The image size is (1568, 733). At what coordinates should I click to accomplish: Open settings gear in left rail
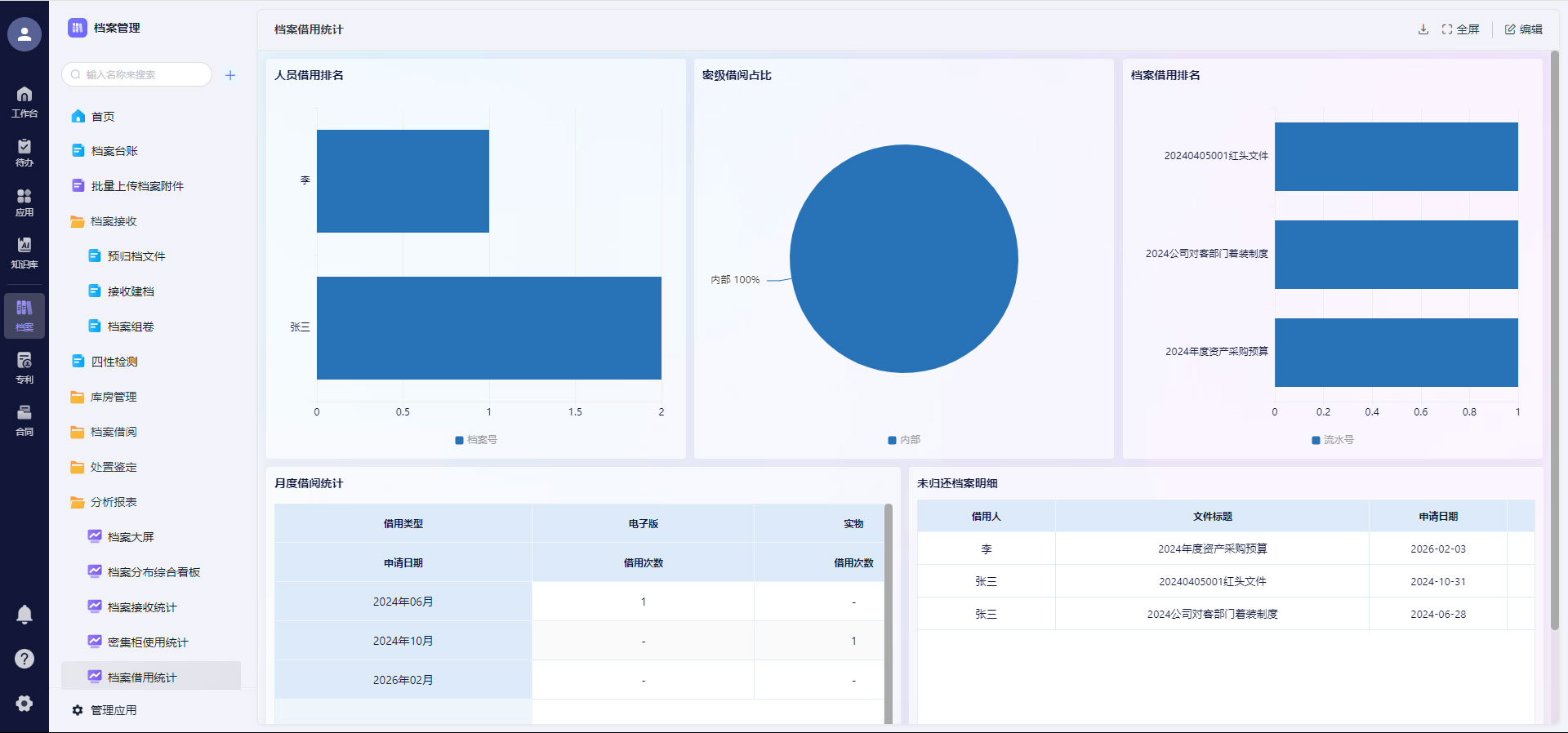tap(24, 704)
